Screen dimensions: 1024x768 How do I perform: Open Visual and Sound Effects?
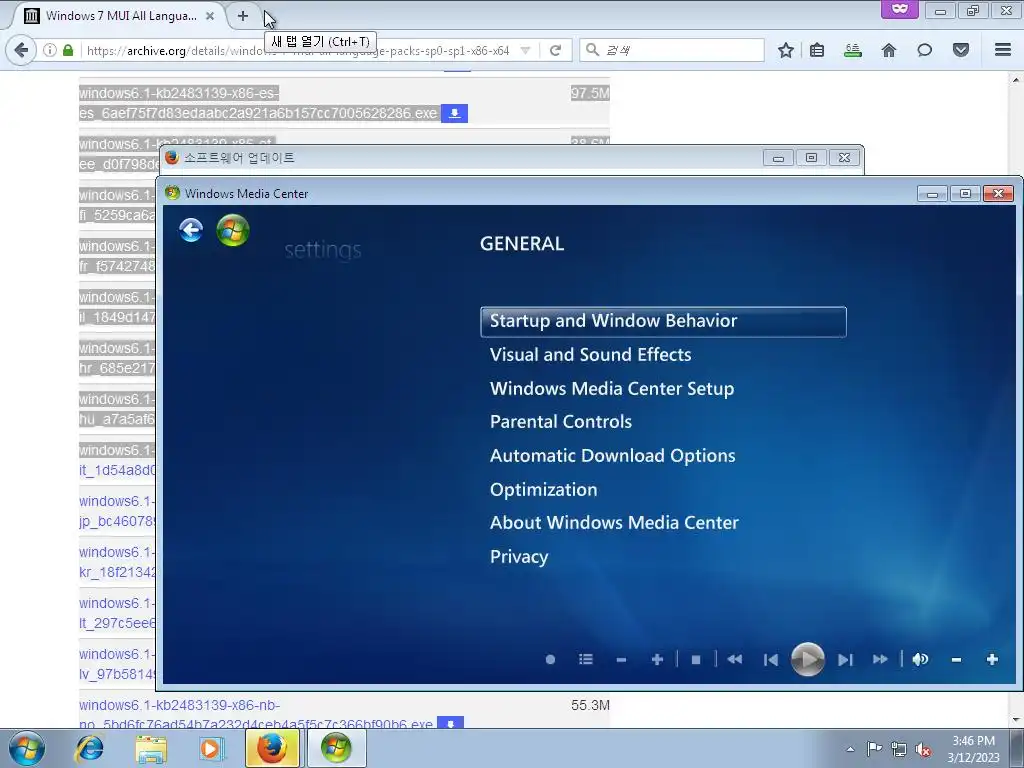coord(590,355)
